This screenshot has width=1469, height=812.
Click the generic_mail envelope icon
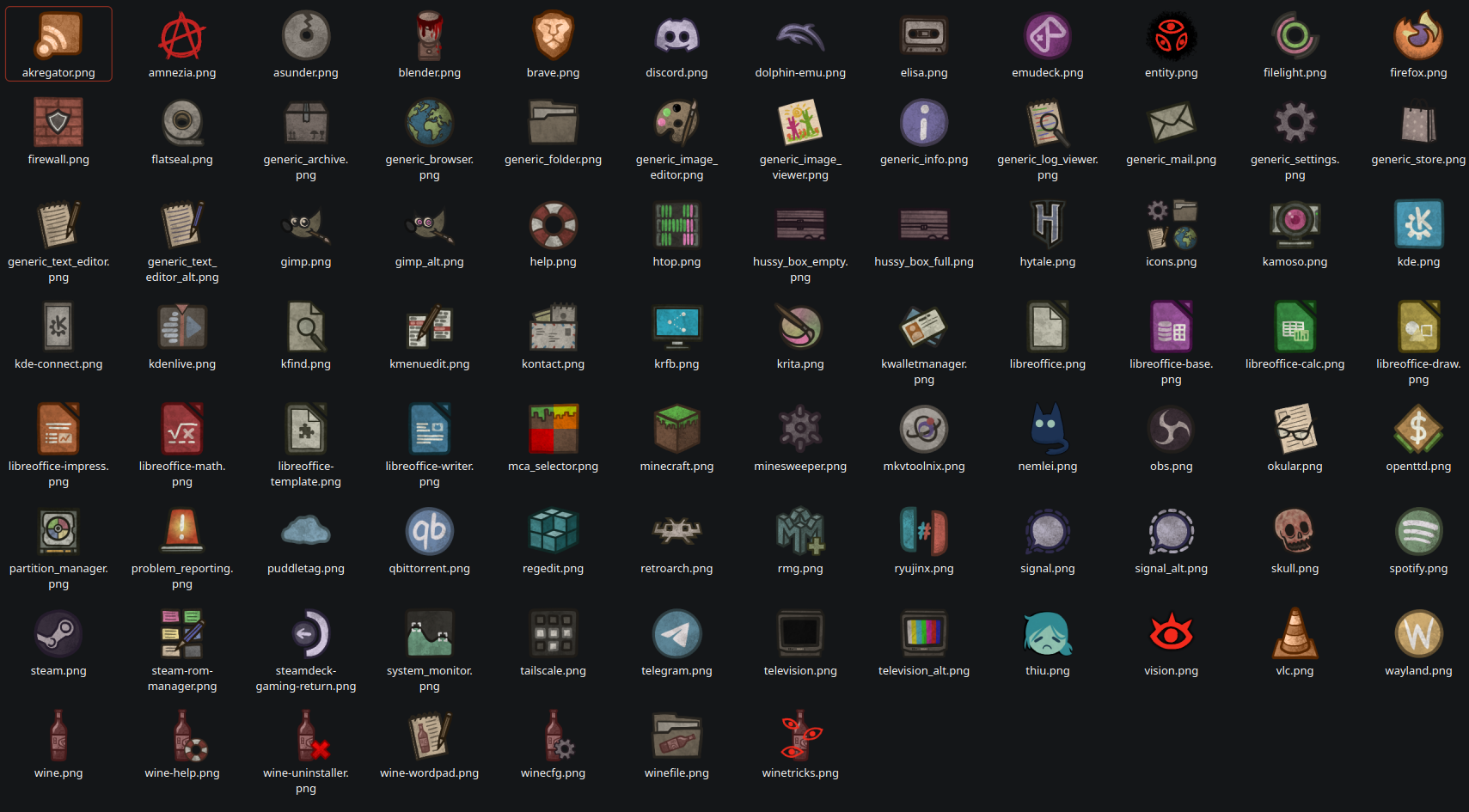coord(1172,122)
